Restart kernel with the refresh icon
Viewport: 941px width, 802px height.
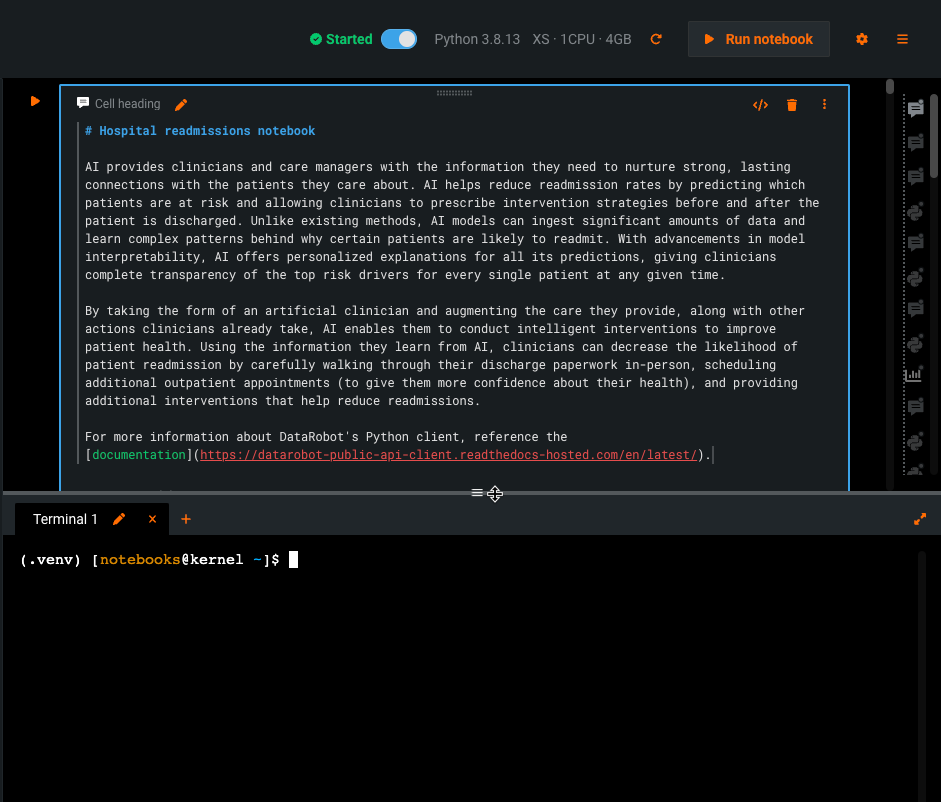tap(656, 40)
